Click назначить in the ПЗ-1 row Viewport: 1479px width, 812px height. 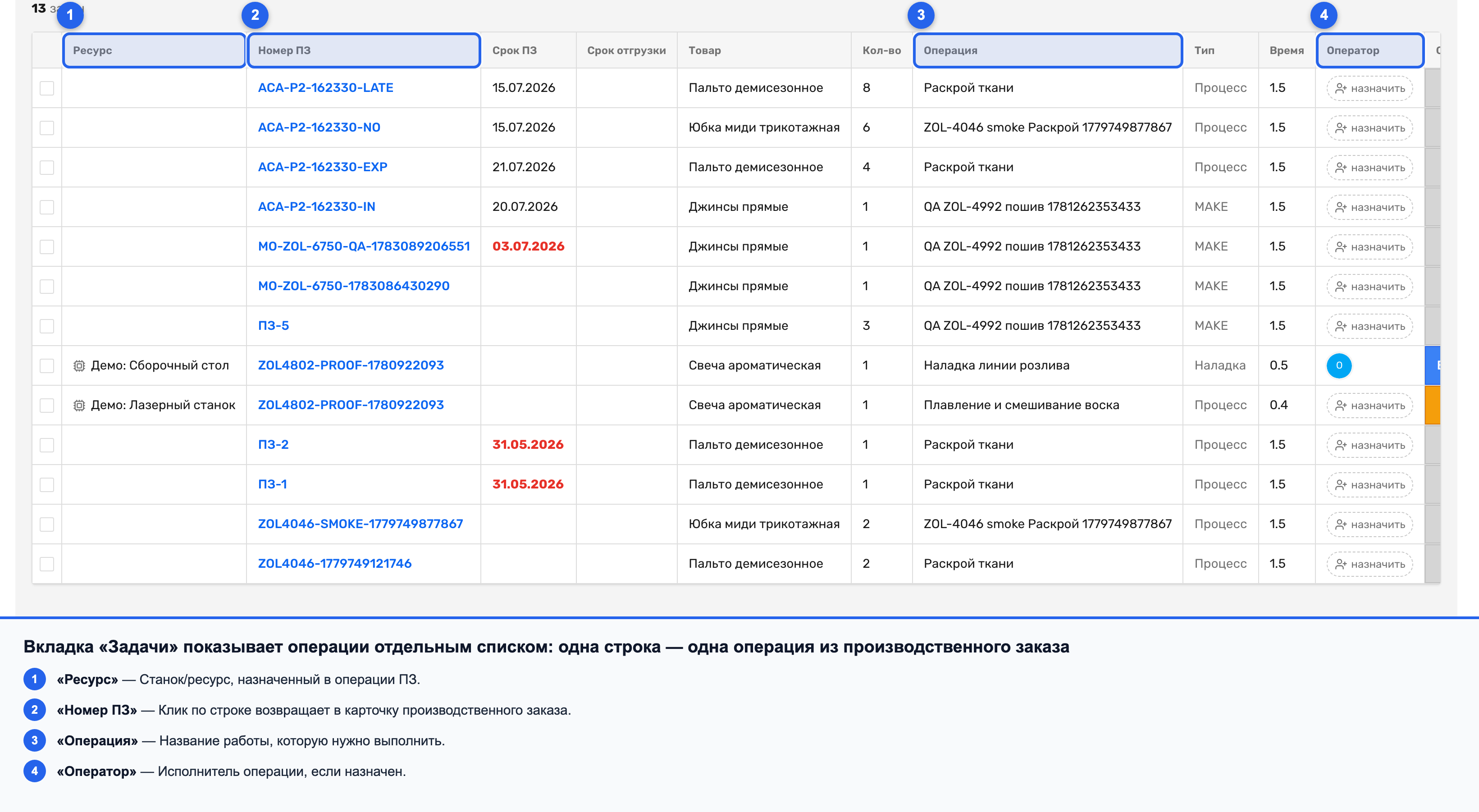(1369, 485)
